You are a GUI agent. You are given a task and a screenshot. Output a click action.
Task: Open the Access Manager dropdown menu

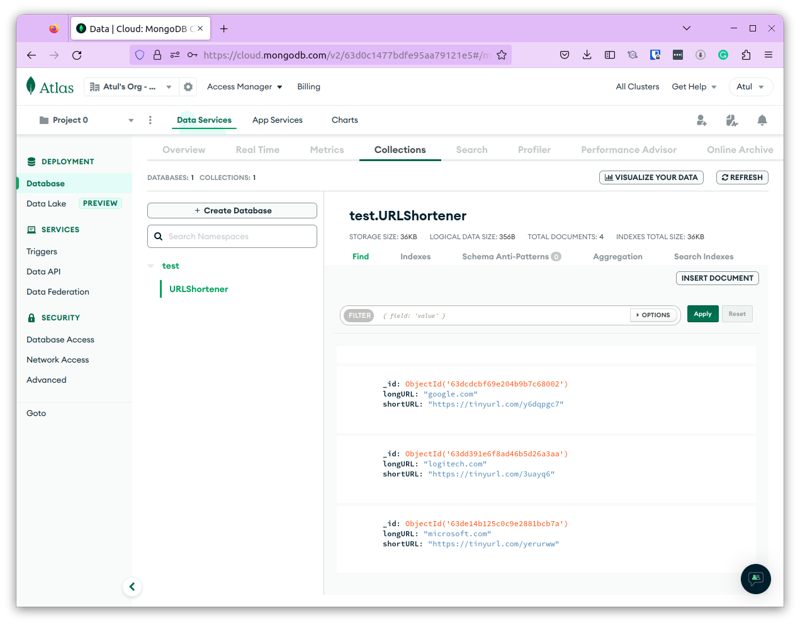pos(244,87)
